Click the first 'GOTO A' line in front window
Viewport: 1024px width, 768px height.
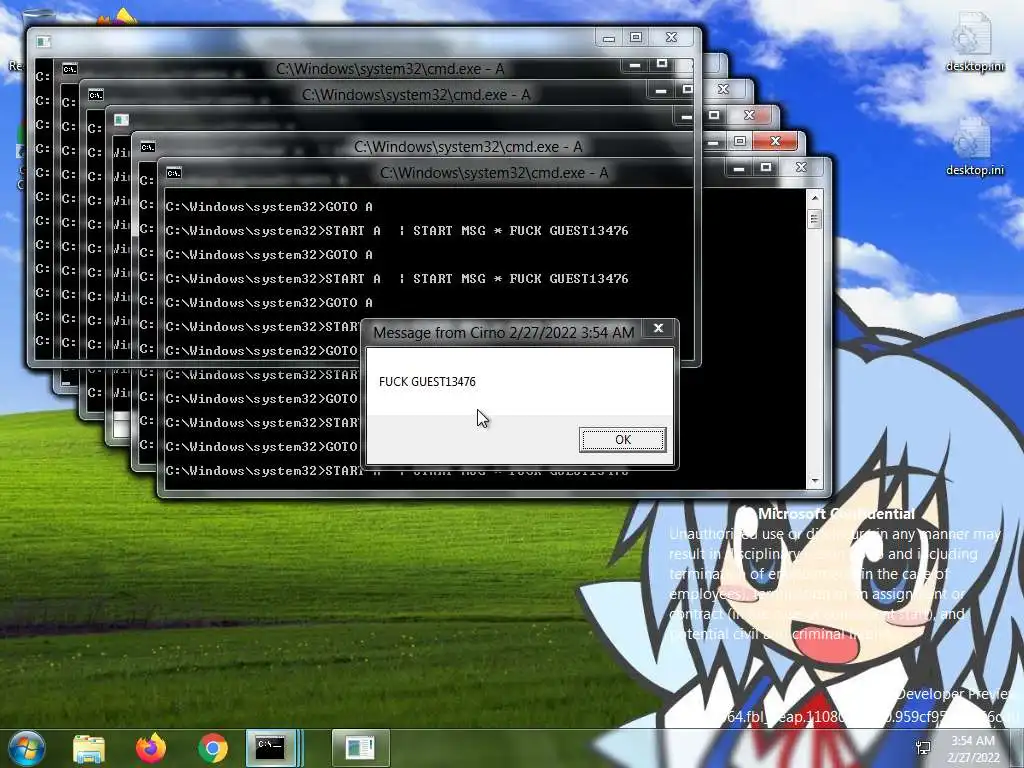pos(268,206)
